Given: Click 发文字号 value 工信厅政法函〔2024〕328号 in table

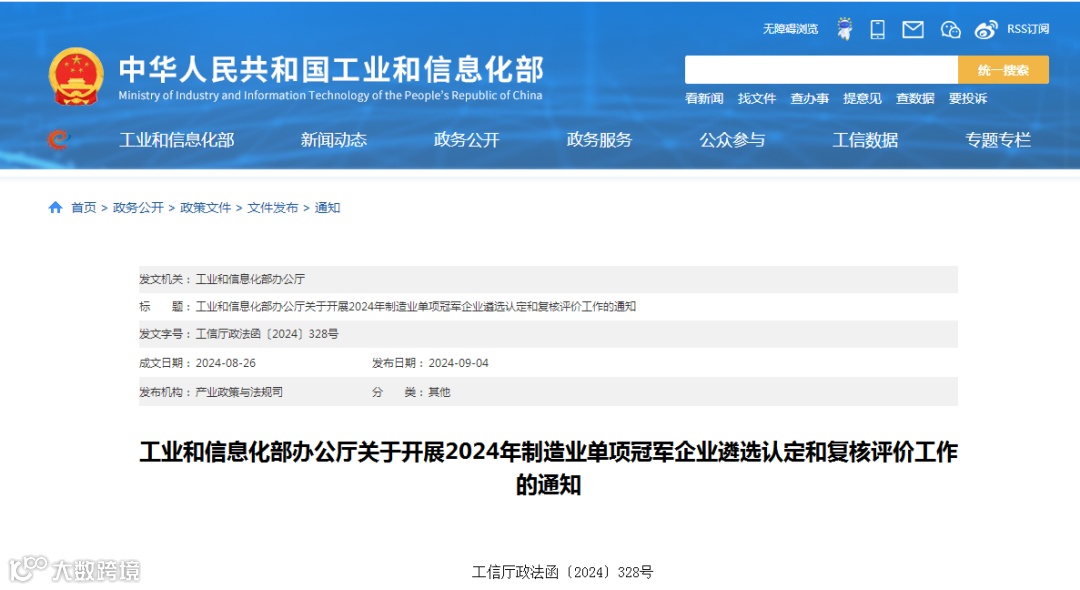Looking at the screenshot, I should coord(267,334).
